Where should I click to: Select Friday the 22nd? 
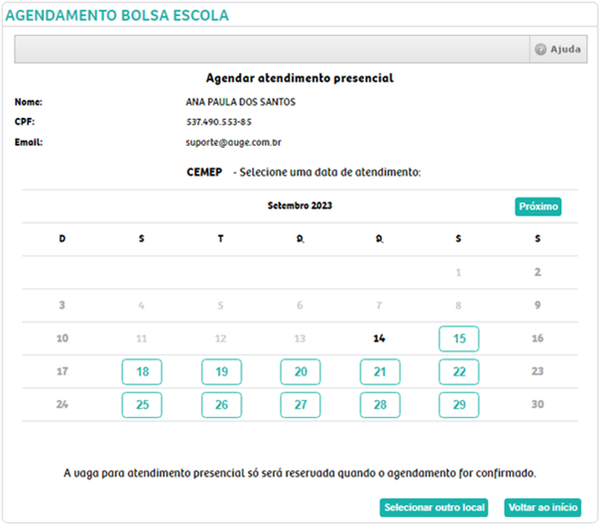(459, 372)
